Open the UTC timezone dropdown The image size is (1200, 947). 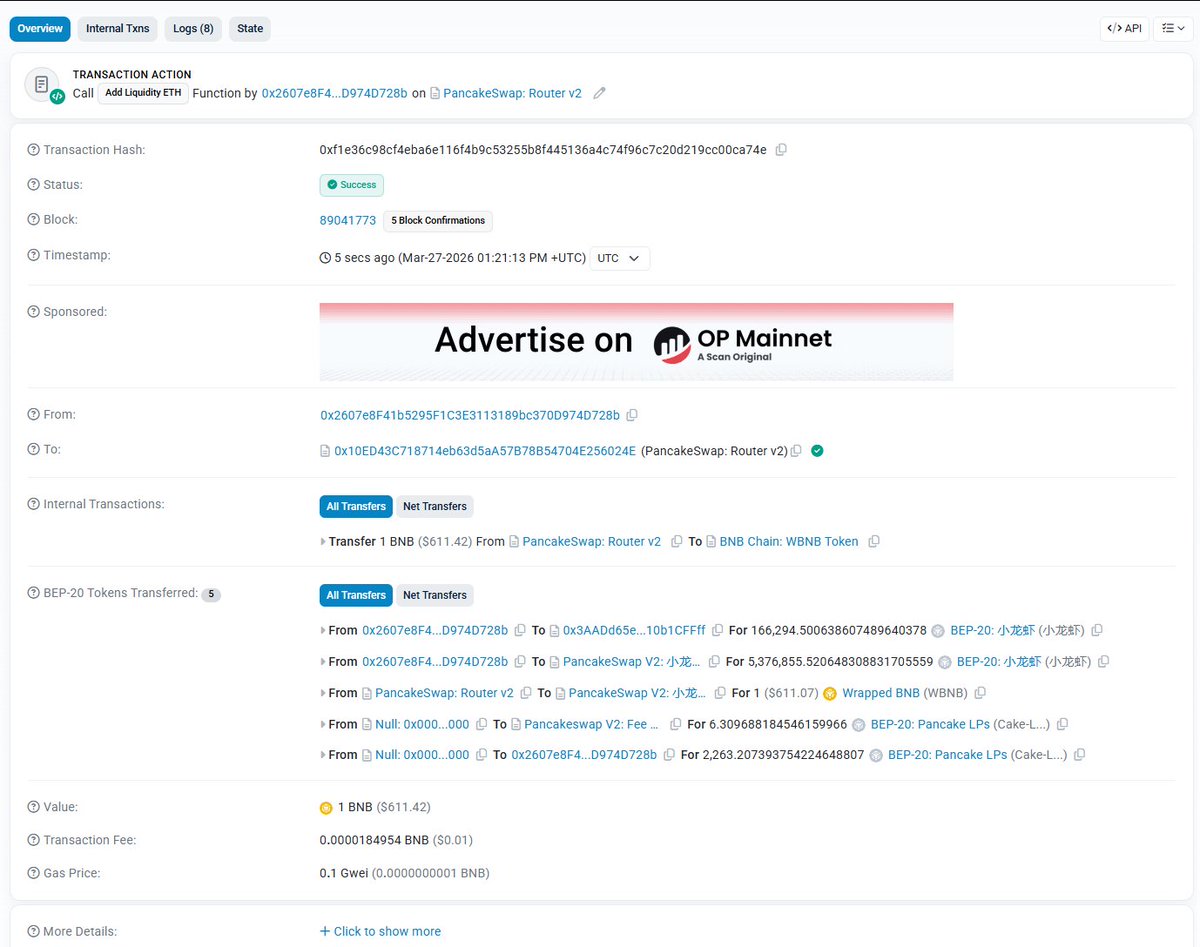point(620,258)
